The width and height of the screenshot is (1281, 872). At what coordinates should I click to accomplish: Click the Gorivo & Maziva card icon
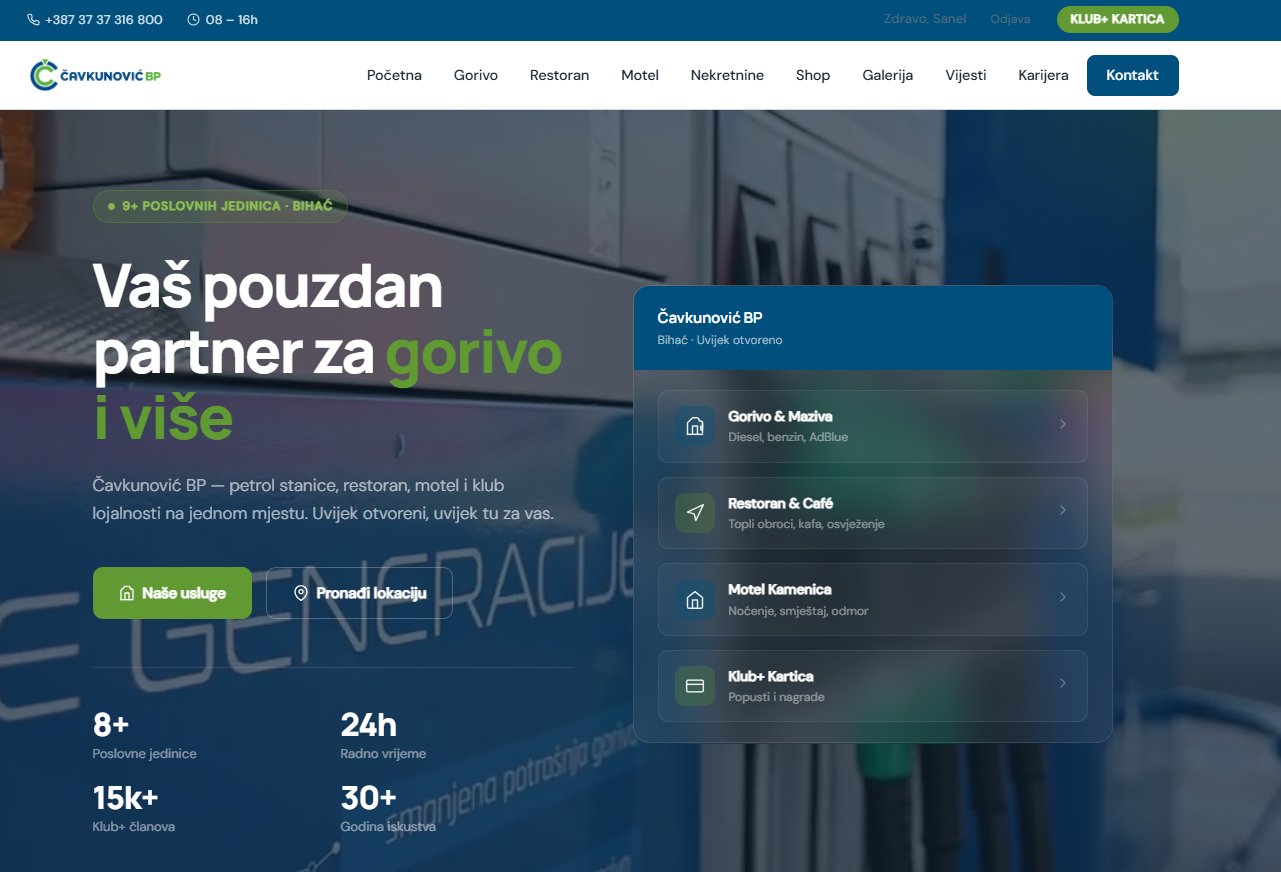[x=695, y=426]
